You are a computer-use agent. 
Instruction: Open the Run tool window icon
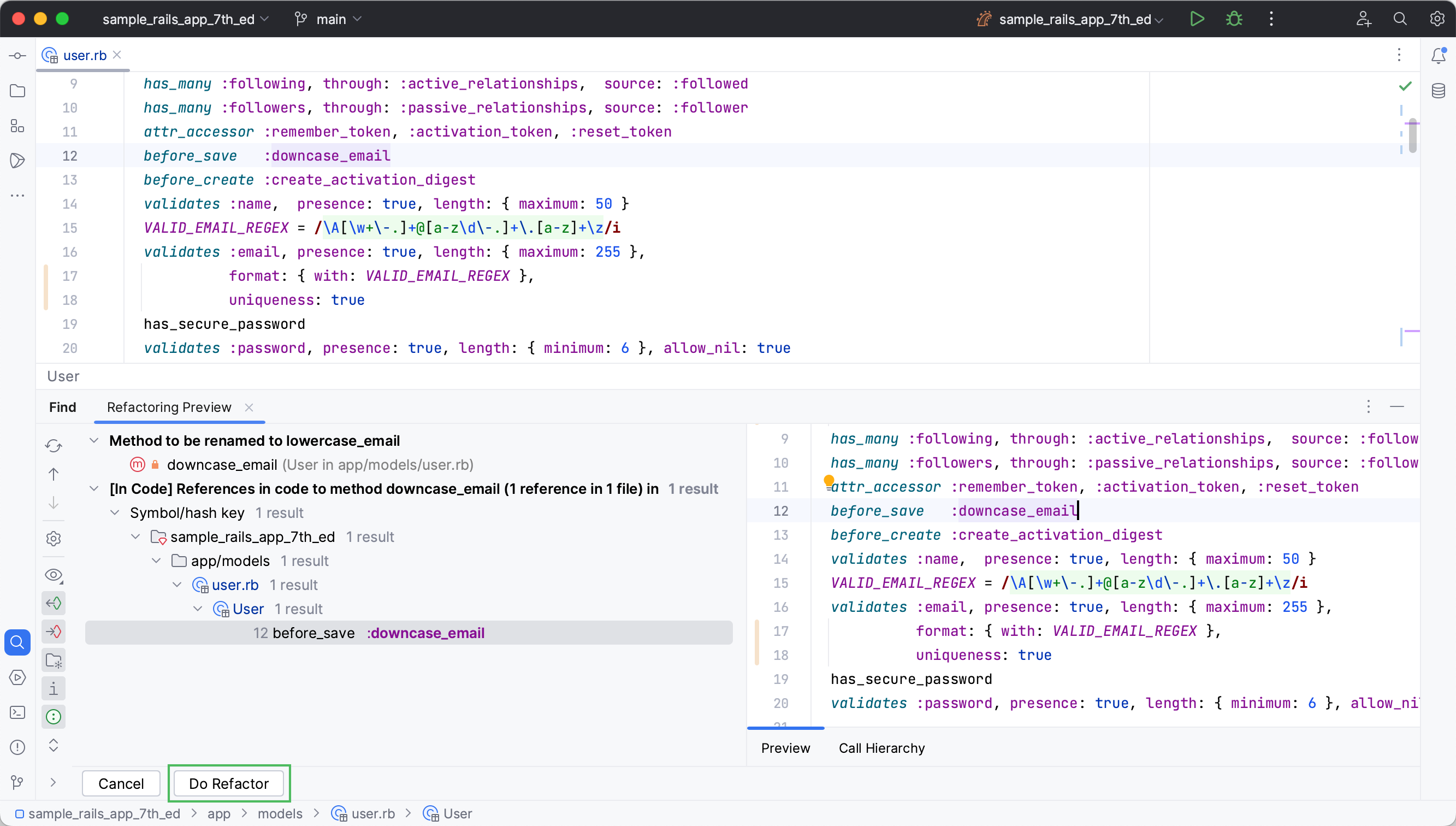click(17, 677)
